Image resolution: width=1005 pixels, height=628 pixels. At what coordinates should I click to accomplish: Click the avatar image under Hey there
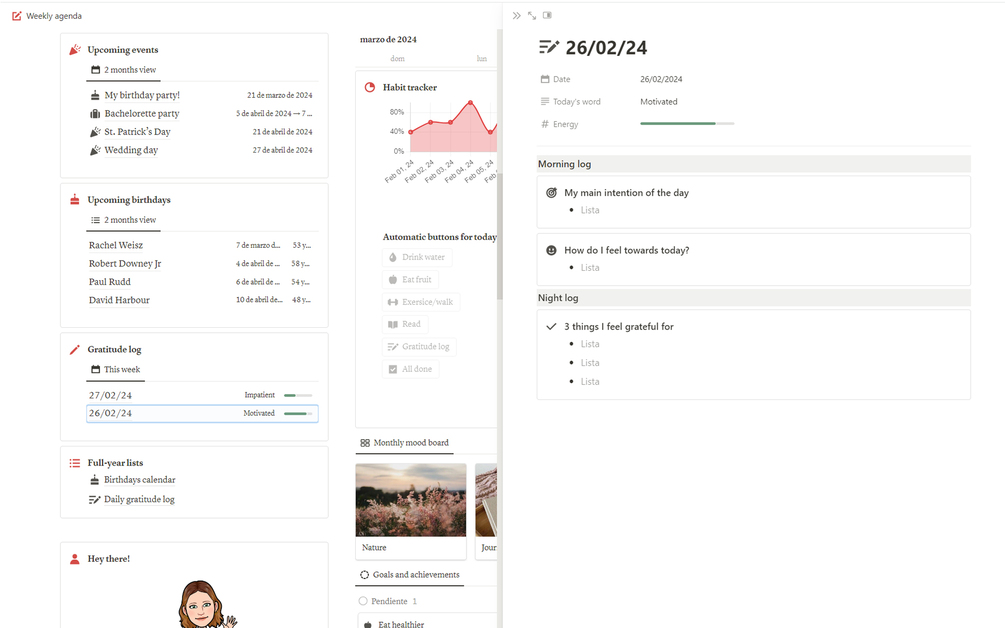click(x=206, y=604)
